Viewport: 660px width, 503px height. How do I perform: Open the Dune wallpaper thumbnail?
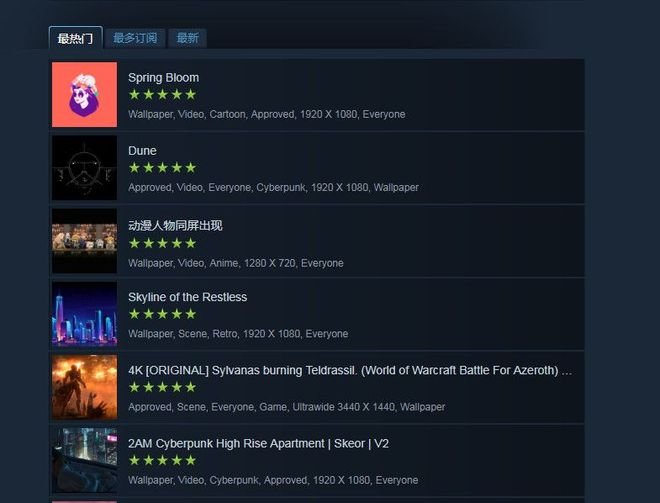[x=85, y=168]
